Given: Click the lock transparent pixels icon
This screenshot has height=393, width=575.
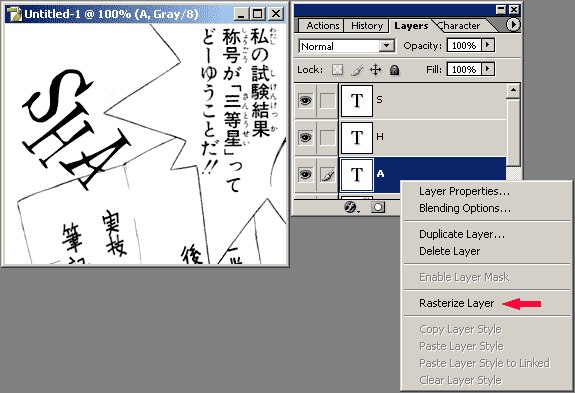Looking at the screenshot, I should pyautogui.click(x=337, y=70).
